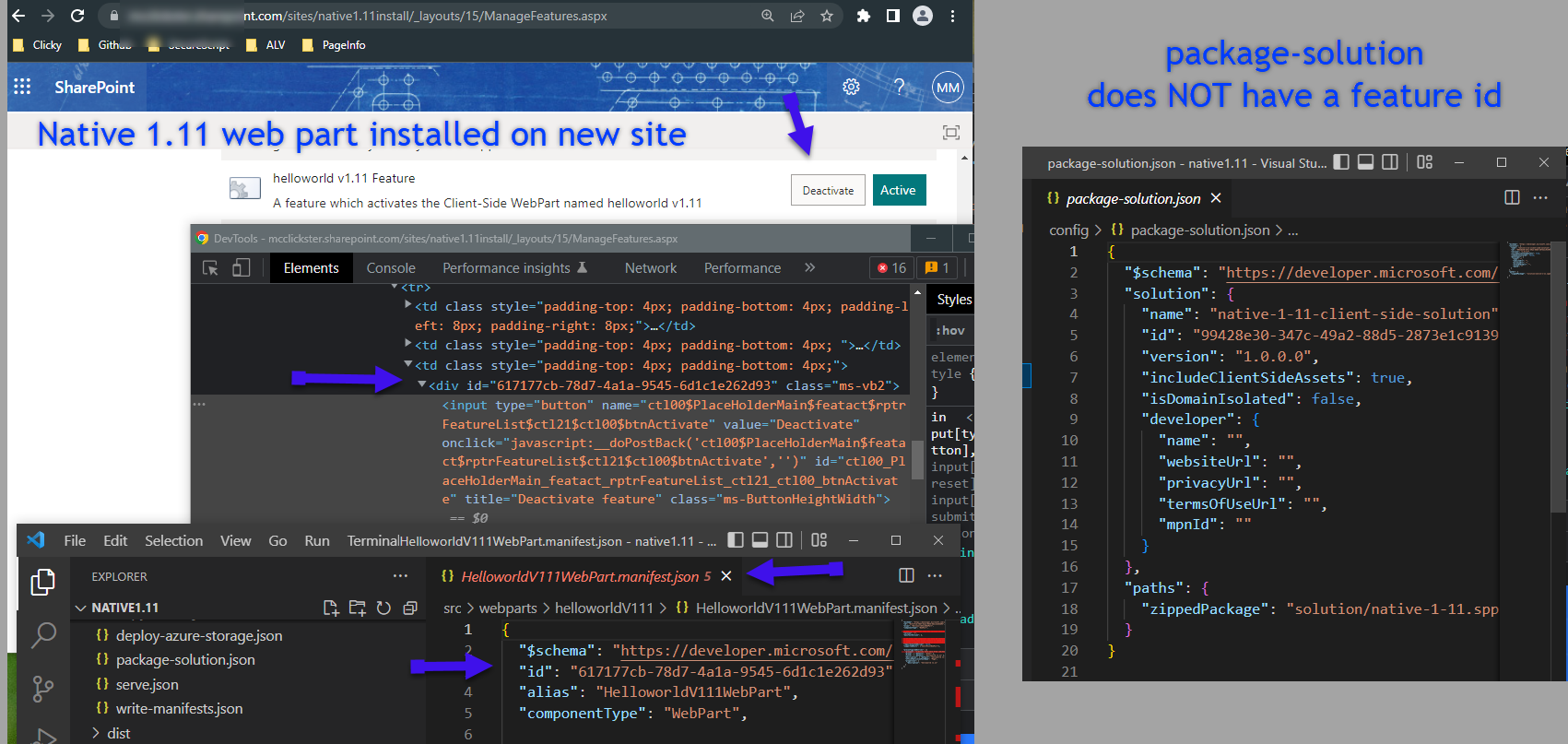Open Clicky bookmark

coord(39,44)
